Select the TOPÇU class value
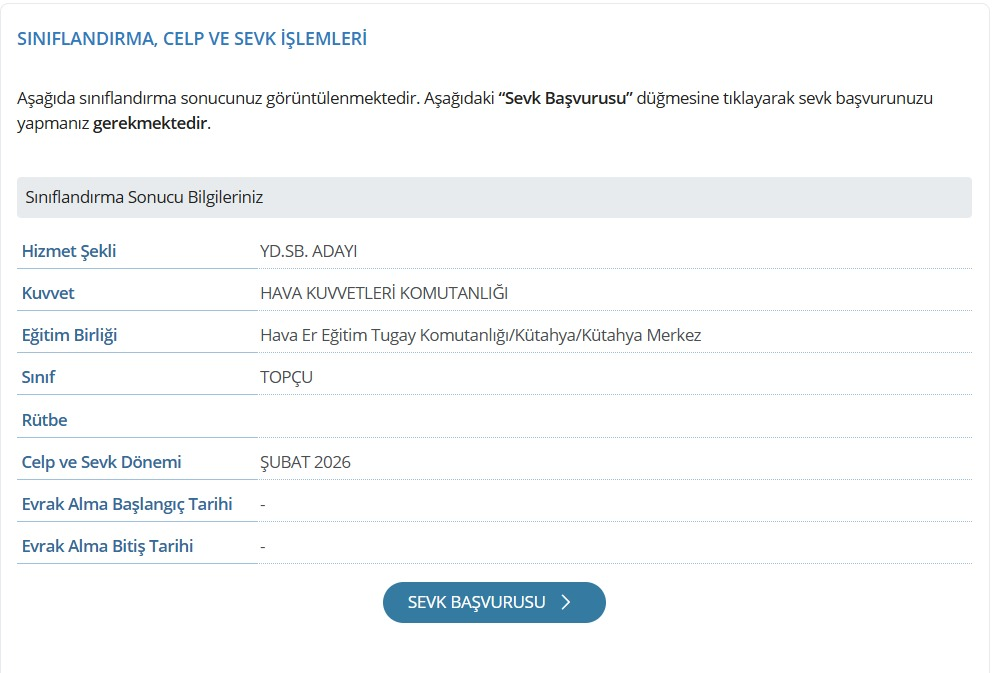Image resolution: width=994 pixels, height=673 pixels. (x=286, y=377)
